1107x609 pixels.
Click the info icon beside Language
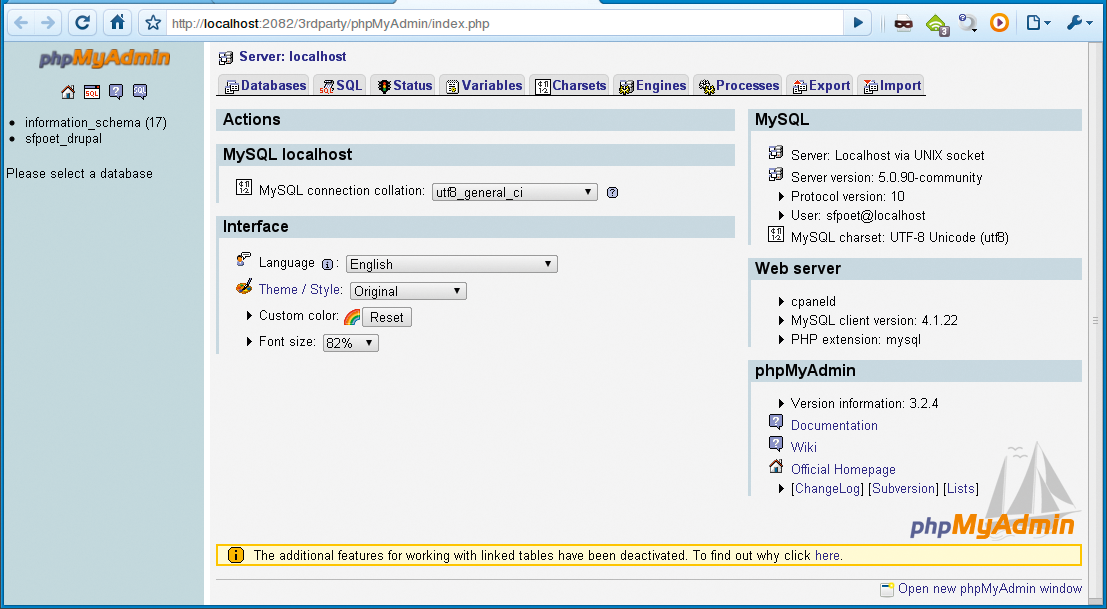click(327, 265)
